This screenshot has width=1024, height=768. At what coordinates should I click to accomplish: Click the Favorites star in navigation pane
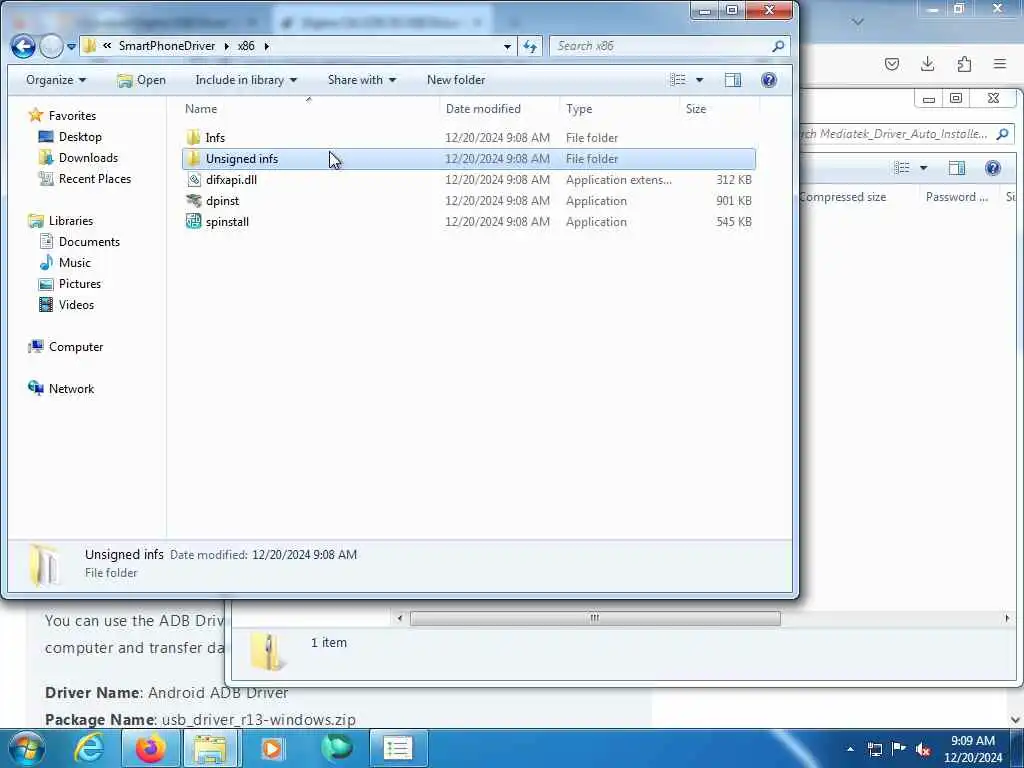pos(36,116)
